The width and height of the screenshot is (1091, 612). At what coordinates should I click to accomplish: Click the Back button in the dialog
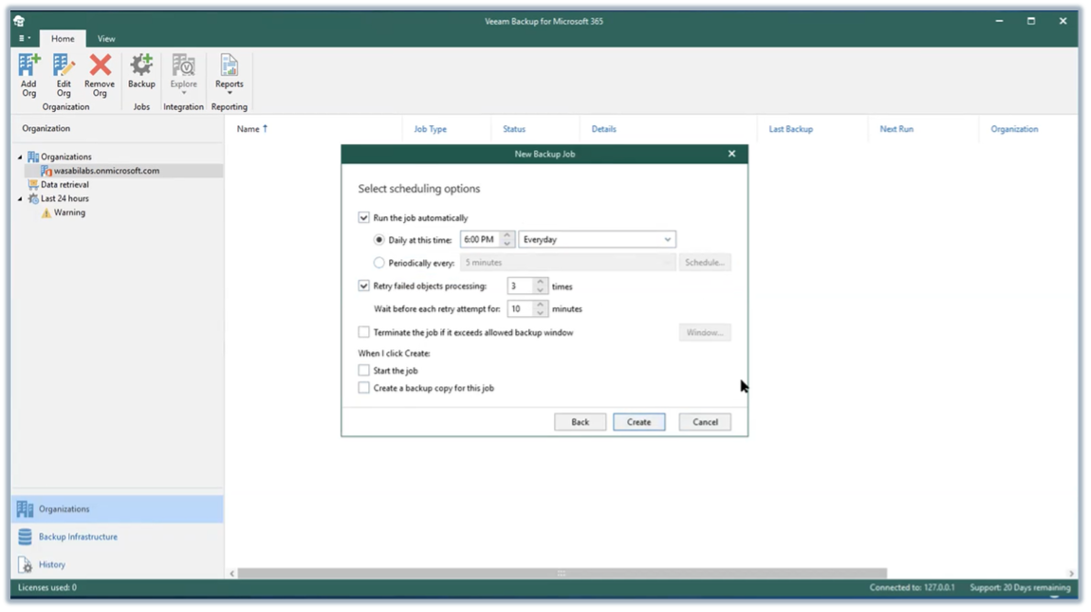(580, 422)
